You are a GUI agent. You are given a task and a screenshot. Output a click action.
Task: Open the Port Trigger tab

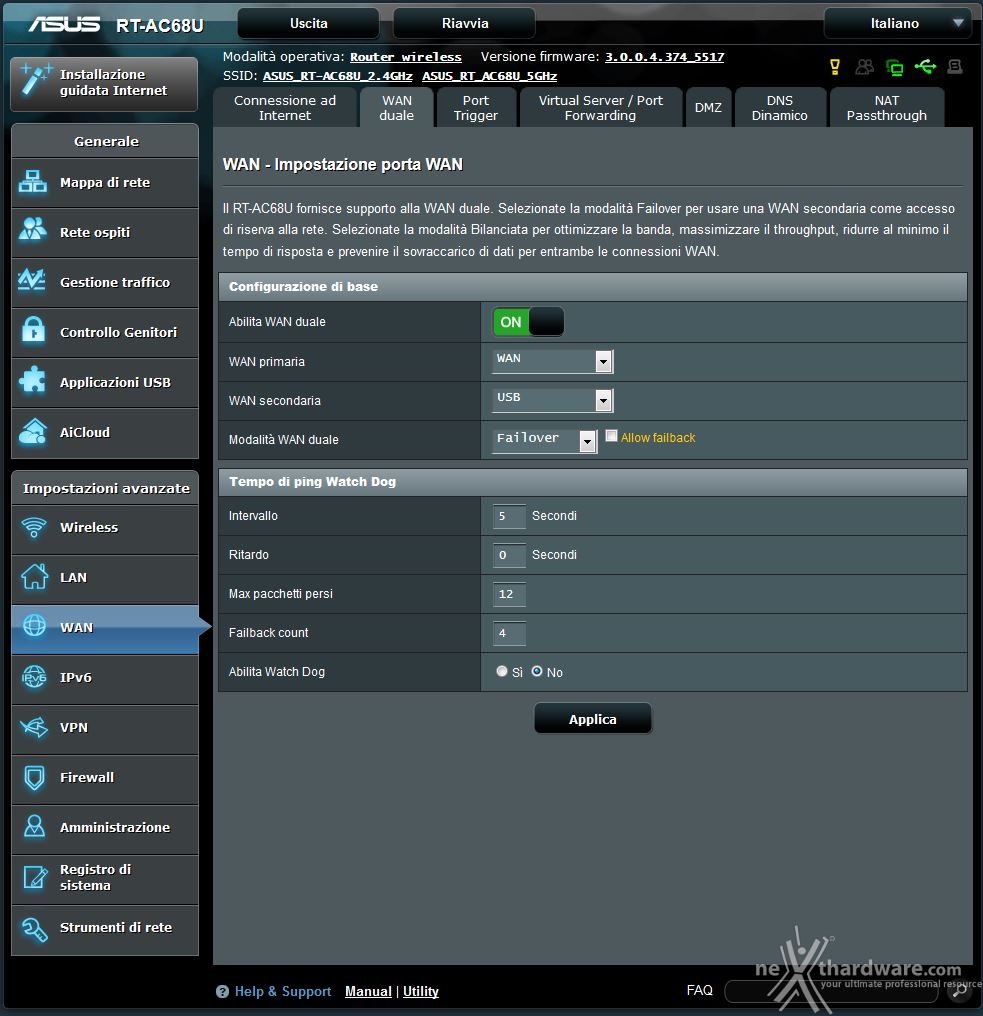(476, 108)
